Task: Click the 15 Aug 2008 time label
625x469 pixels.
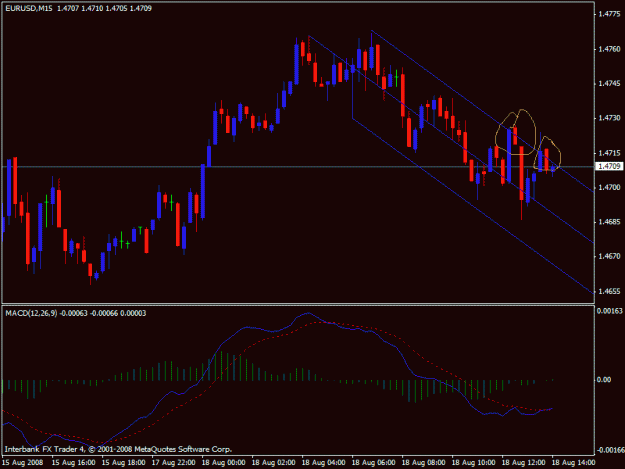Action: (x=22, y=463)
